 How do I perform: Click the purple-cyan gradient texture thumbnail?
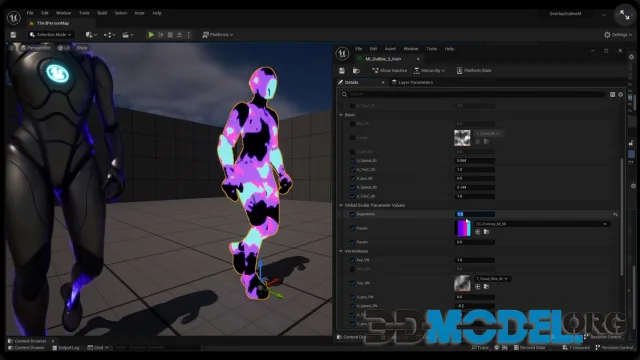tap(462, 228)
